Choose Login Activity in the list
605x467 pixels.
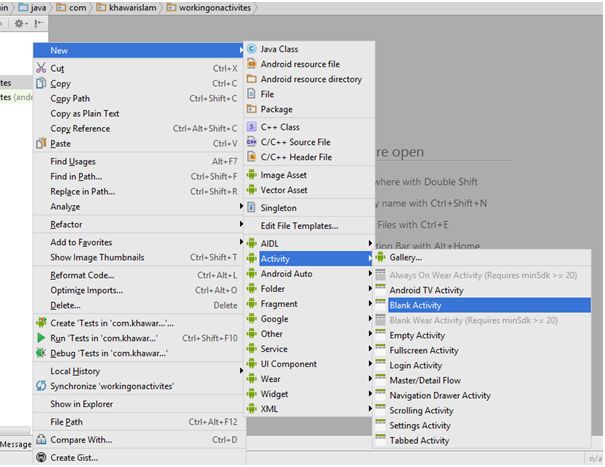(x=415, y=365)
